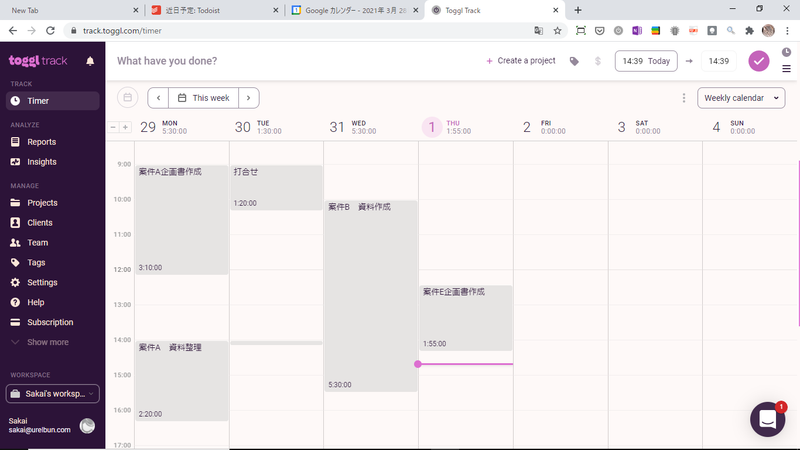
Task: Click the round calendar icon beside week navigation
Action: click(127, 98)
